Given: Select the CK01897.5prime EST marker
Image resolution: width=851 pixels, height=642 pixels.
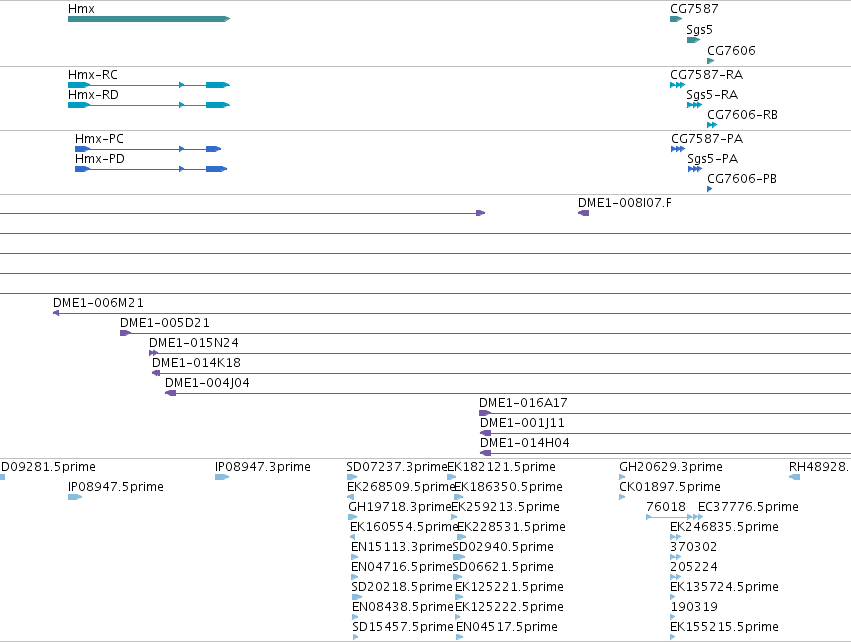Looking at the screenshot, I should click(x=622, y=497).
